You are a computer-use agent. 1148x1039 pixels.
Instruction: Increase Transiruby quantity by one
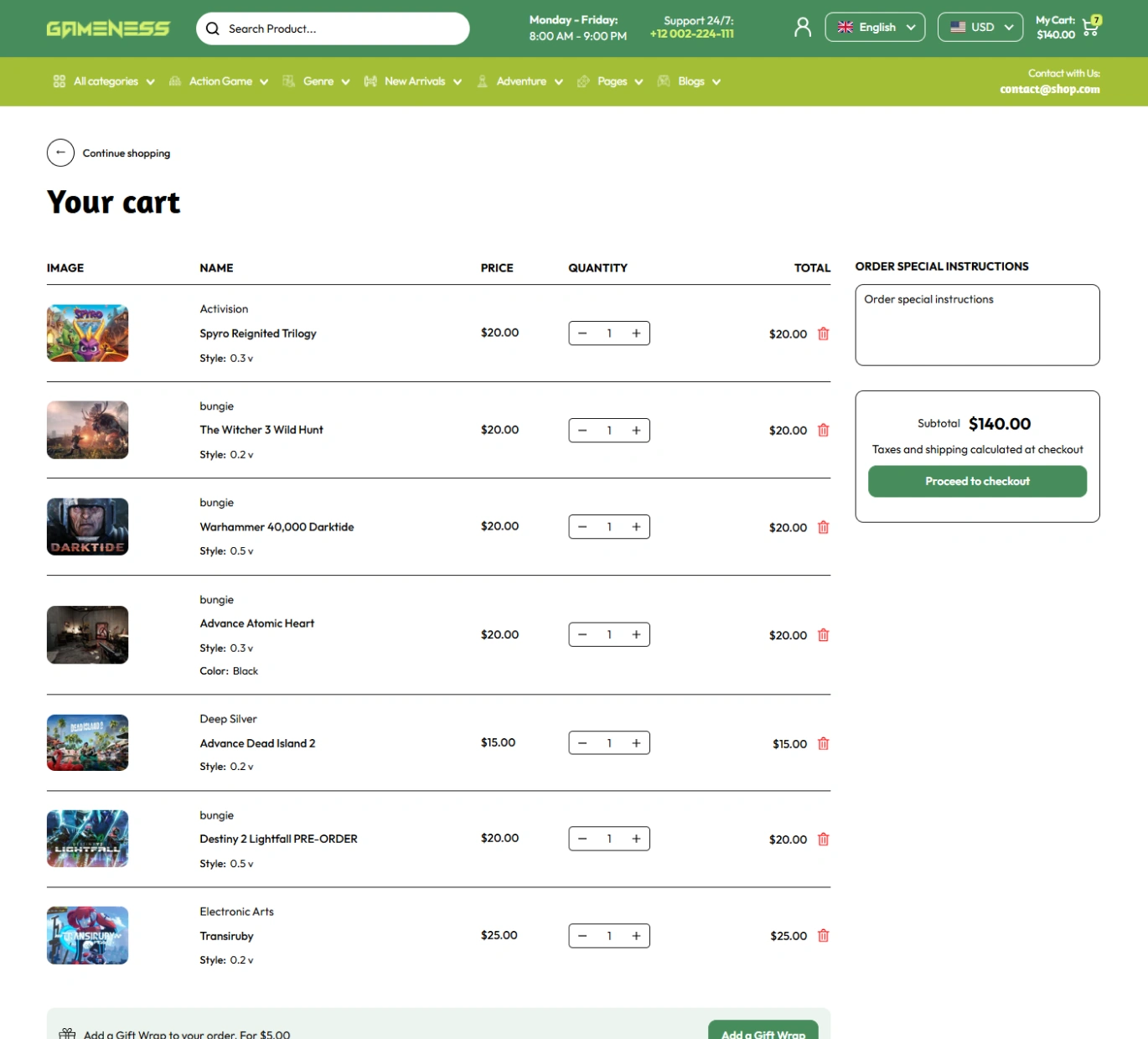636,936
